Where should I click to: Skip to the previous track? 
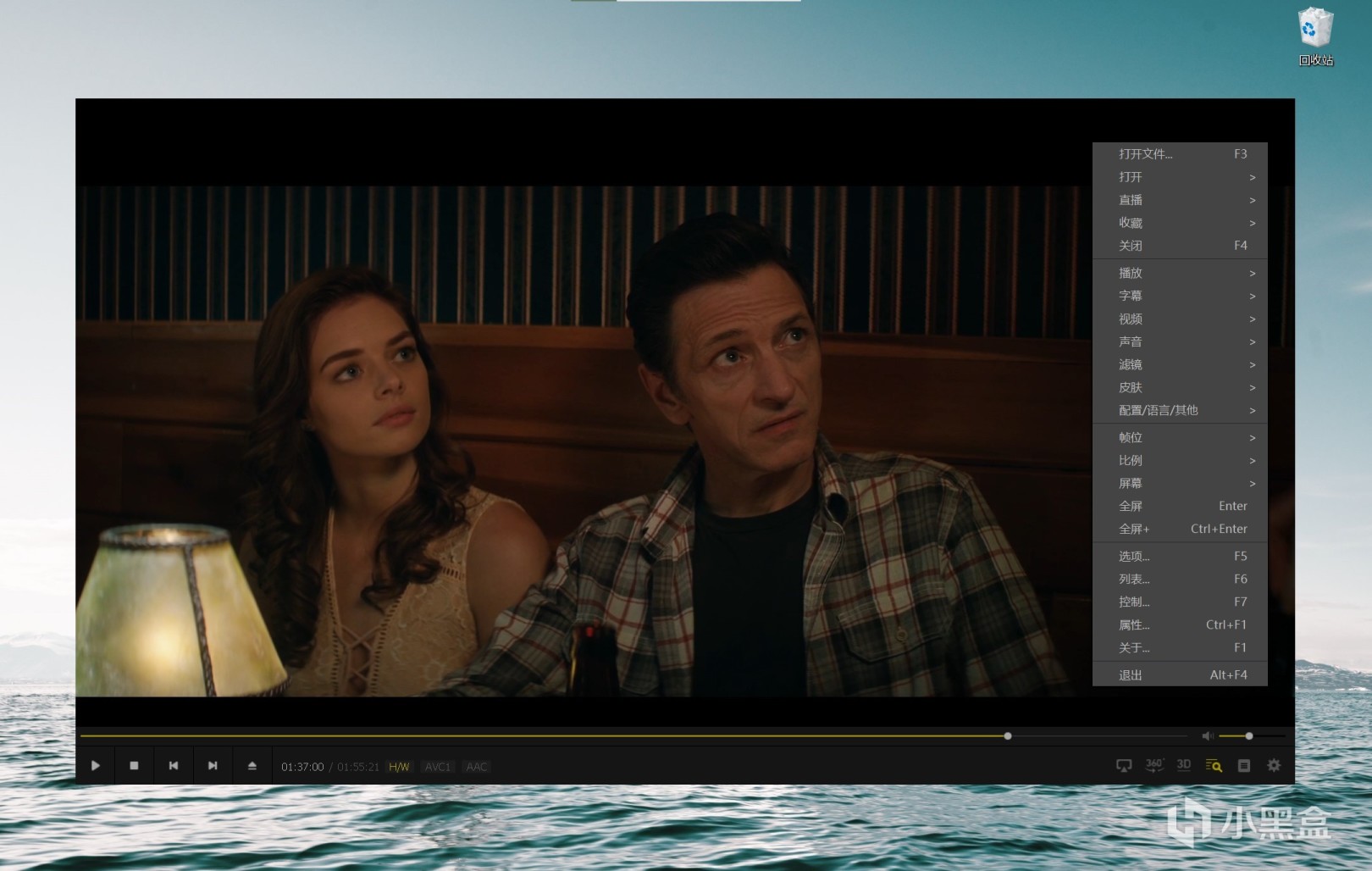pos(174,766)
